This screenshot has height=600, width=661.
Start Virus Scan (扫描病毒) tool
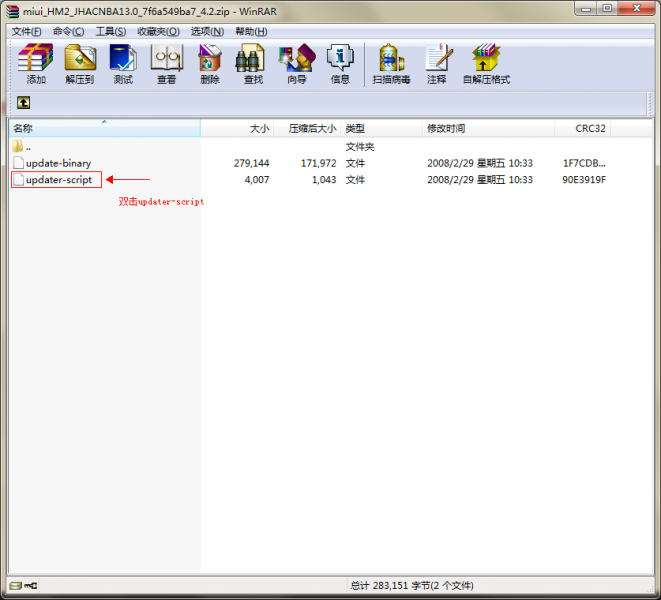tap(391, 63)
